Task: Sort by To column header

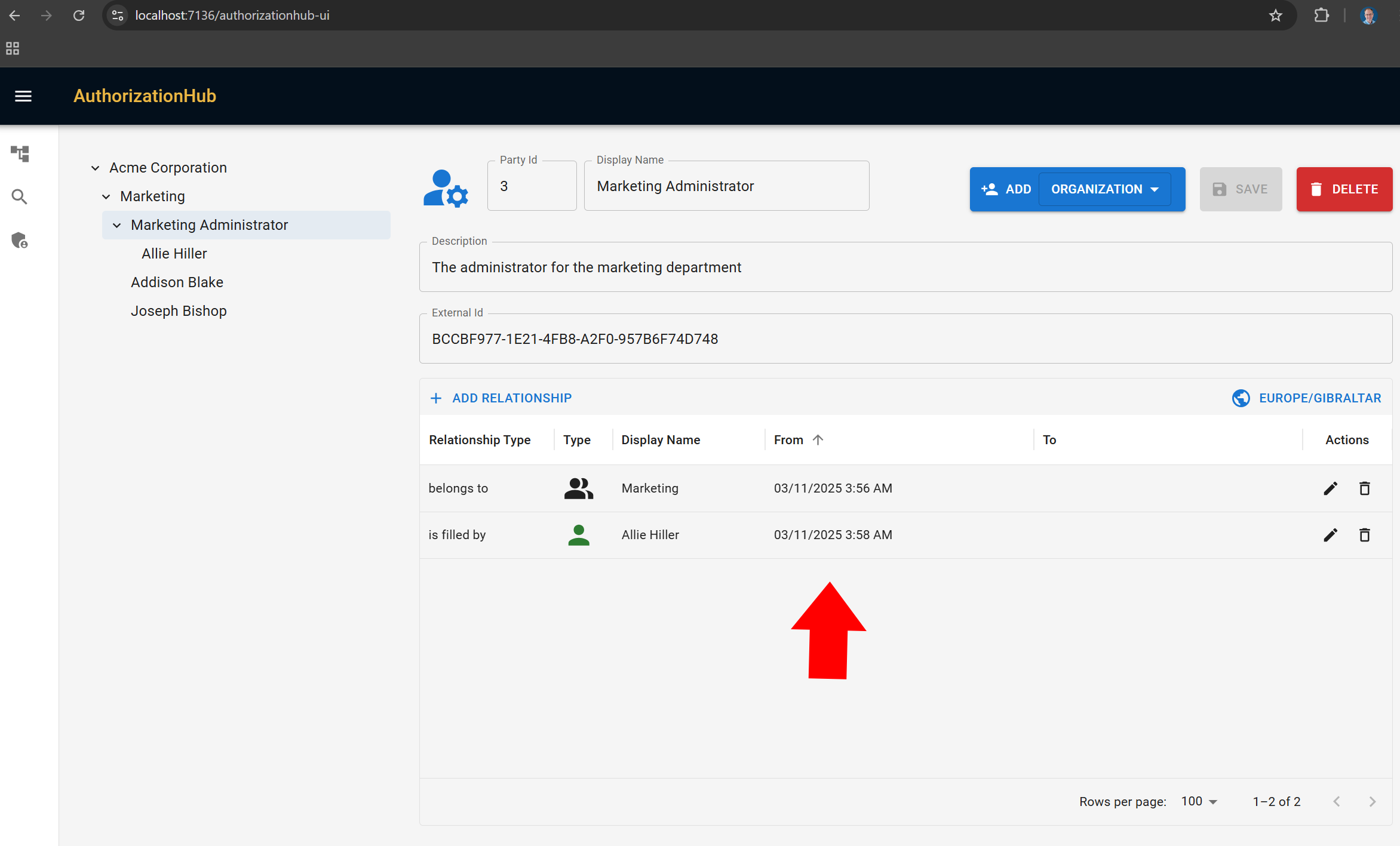Action: (x=1049, y=440)
